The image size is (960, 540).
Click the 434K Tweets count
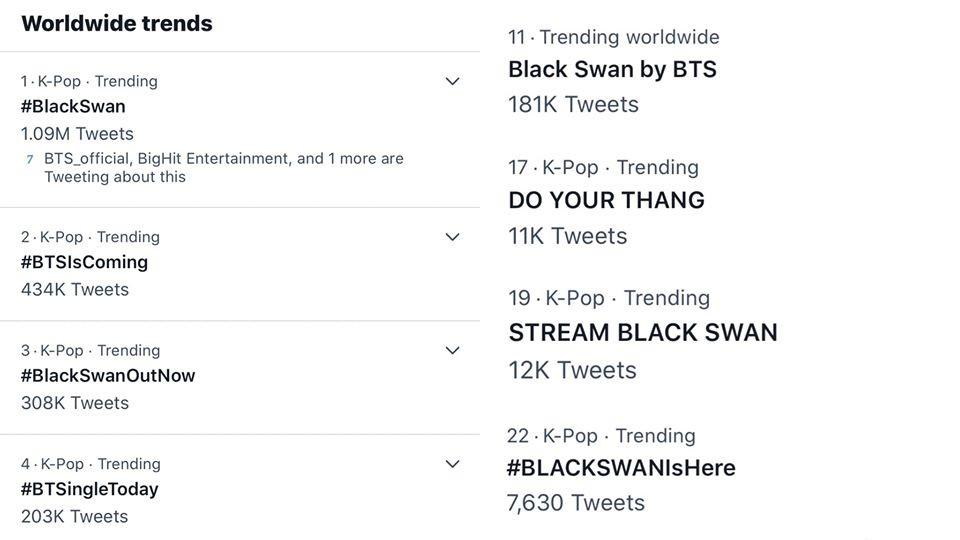click(75, 289)
